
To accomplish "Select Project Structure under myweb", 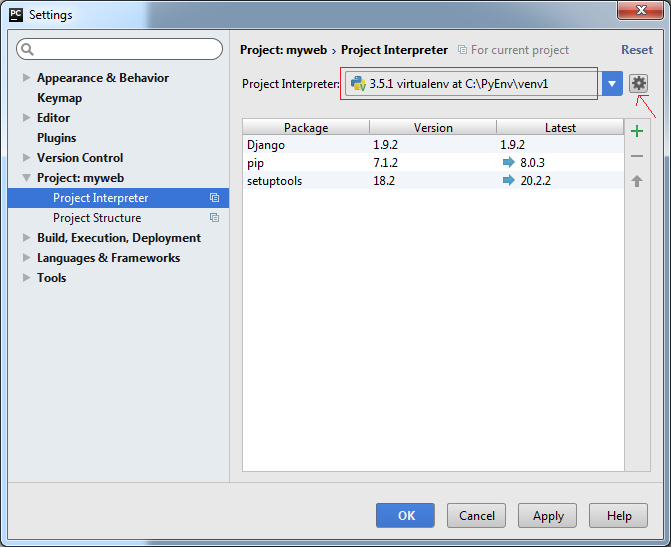I will tap(97, 218).
